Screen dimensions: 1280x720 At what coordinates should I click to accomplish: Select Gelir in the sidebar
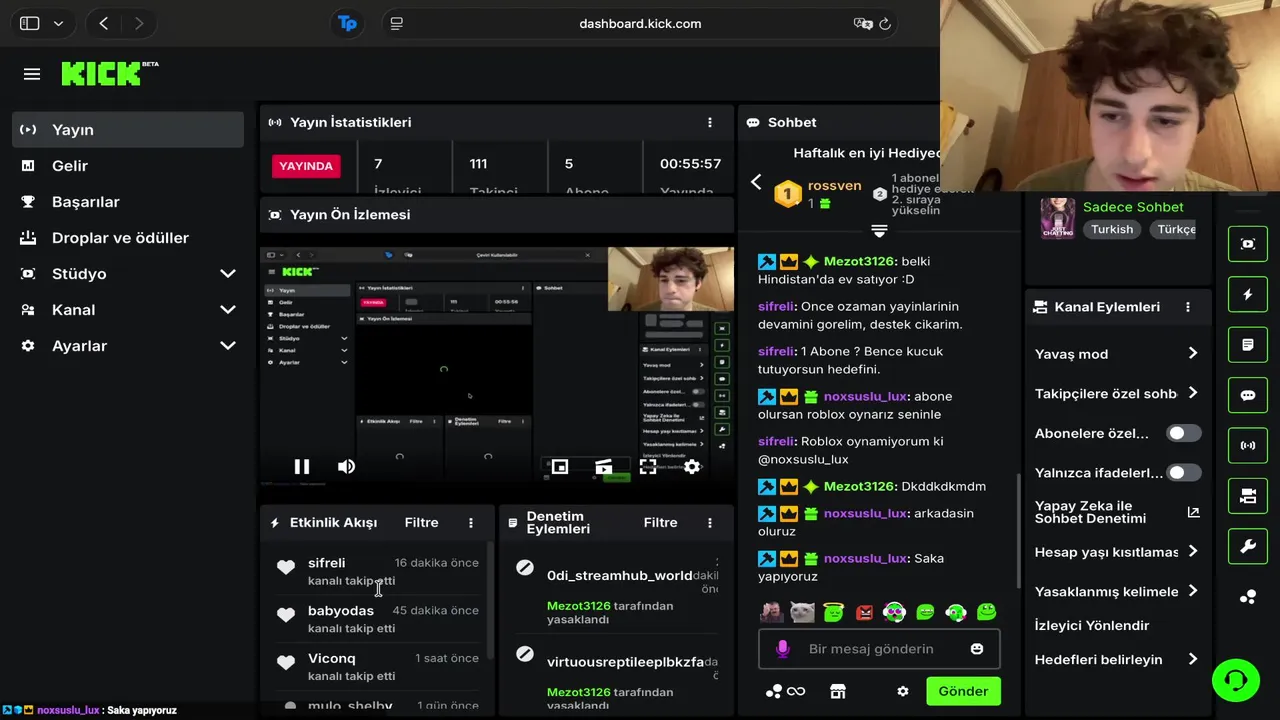[x=128, y=166]
